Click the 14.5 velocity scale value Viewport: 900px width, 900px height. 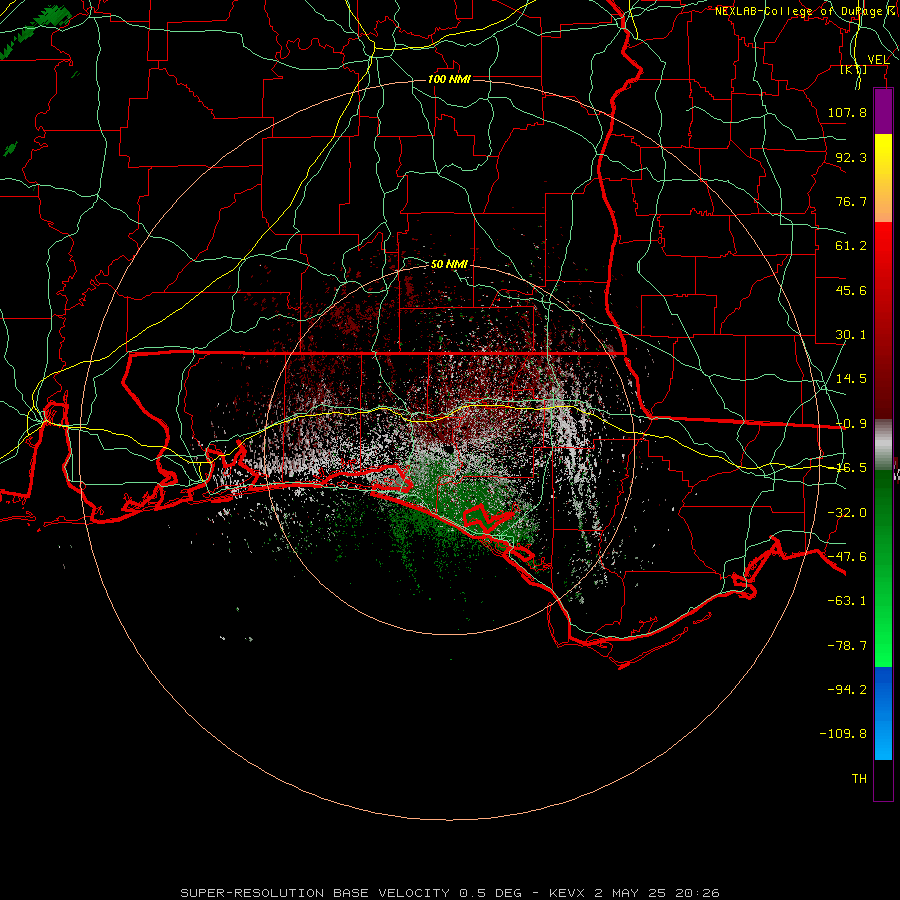(x=851, y=379)
